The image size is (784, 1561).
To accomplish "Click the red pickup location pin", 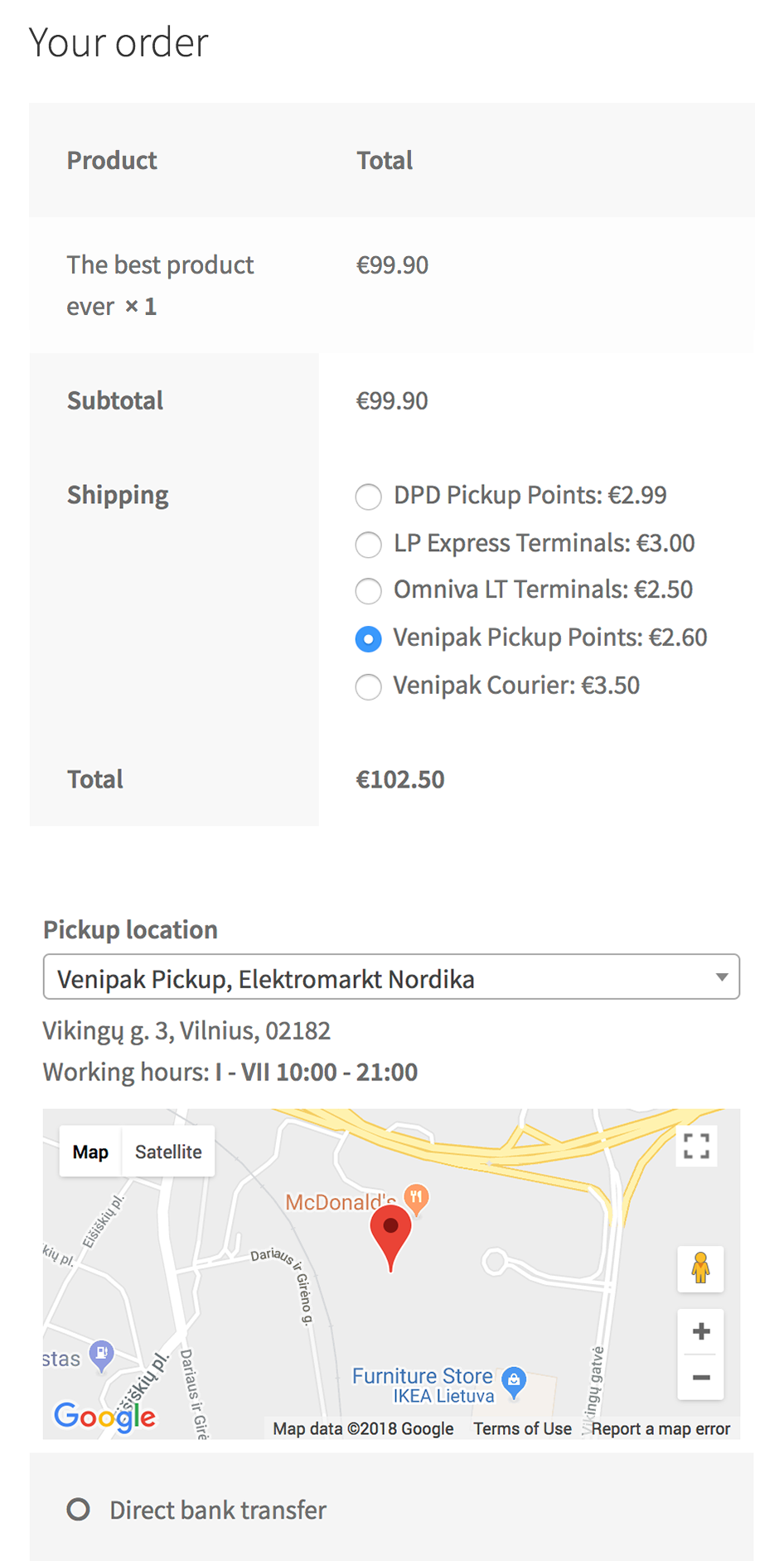I will [390, 1233].
